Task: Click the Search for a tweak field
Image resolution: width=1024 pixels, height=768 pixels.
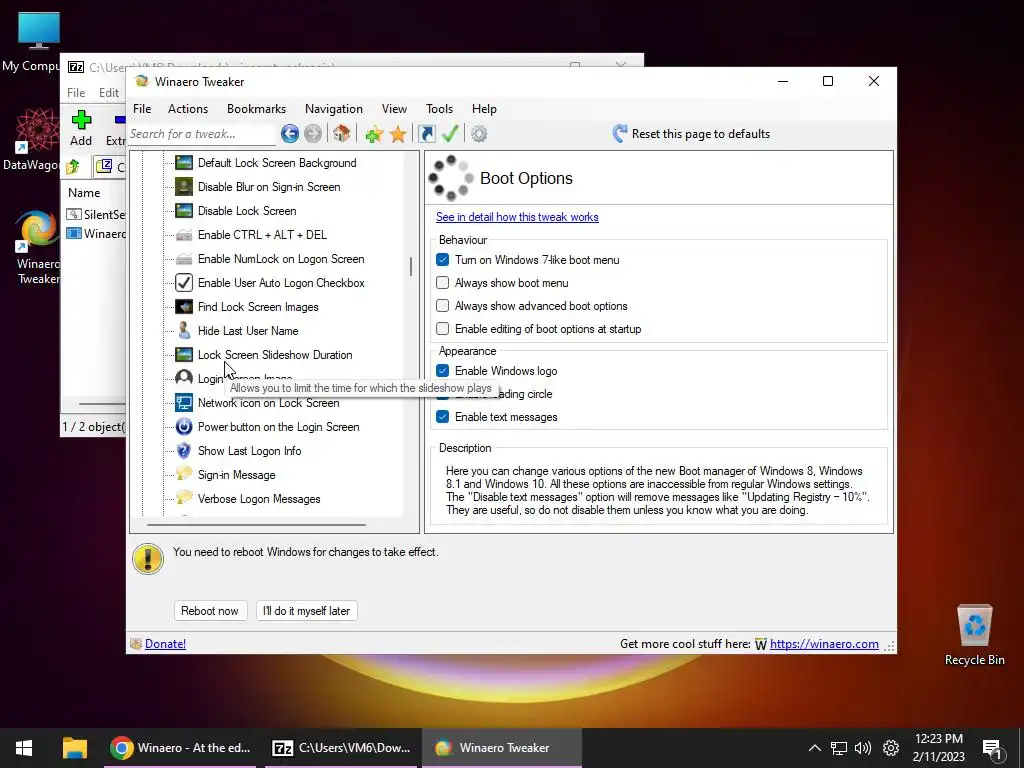Action: (x=202, y=134)
